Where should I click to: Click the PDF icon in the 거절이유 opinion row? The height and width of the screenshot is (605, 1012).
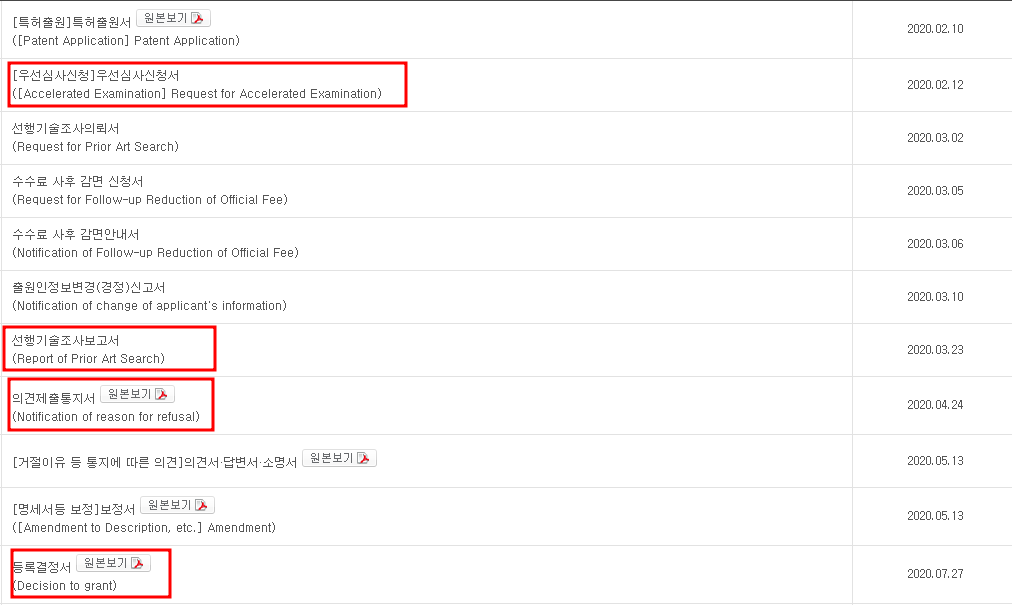363,458
